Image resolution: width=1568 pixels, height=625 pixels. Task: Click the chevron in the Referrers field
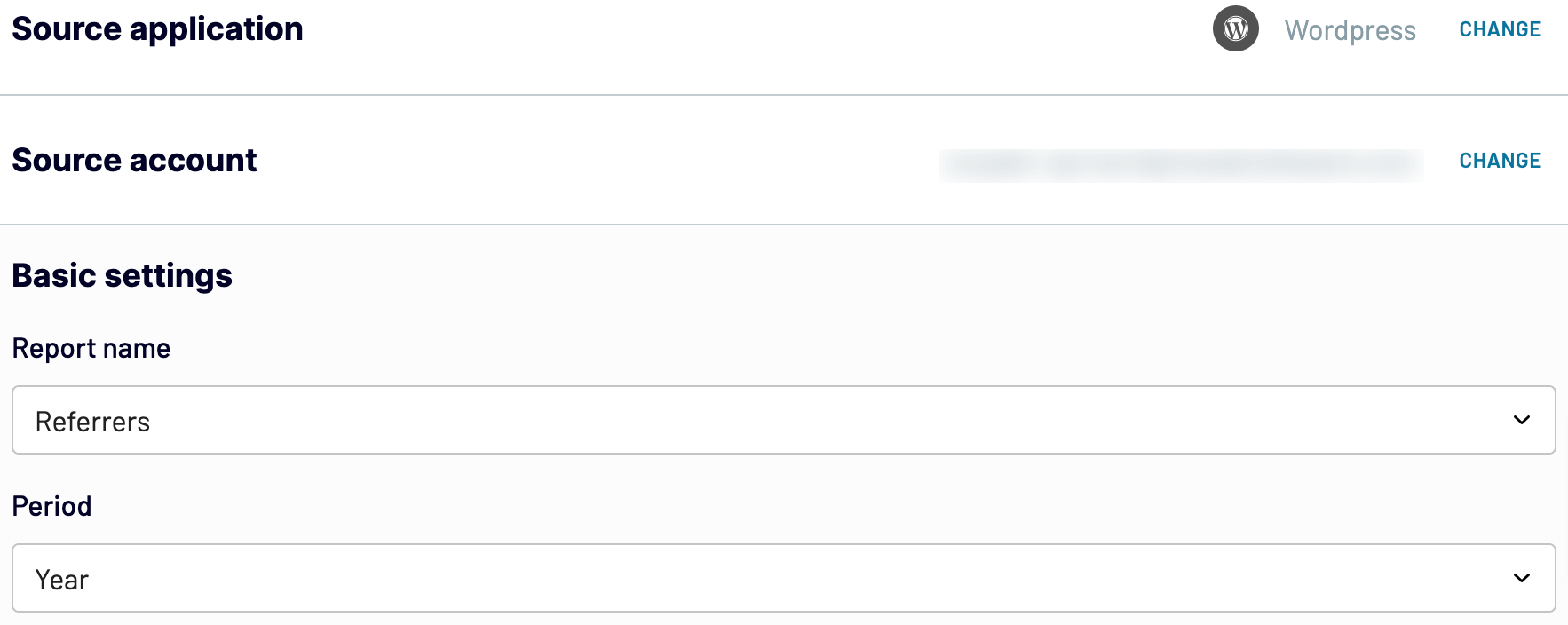tap(1521, 420)
